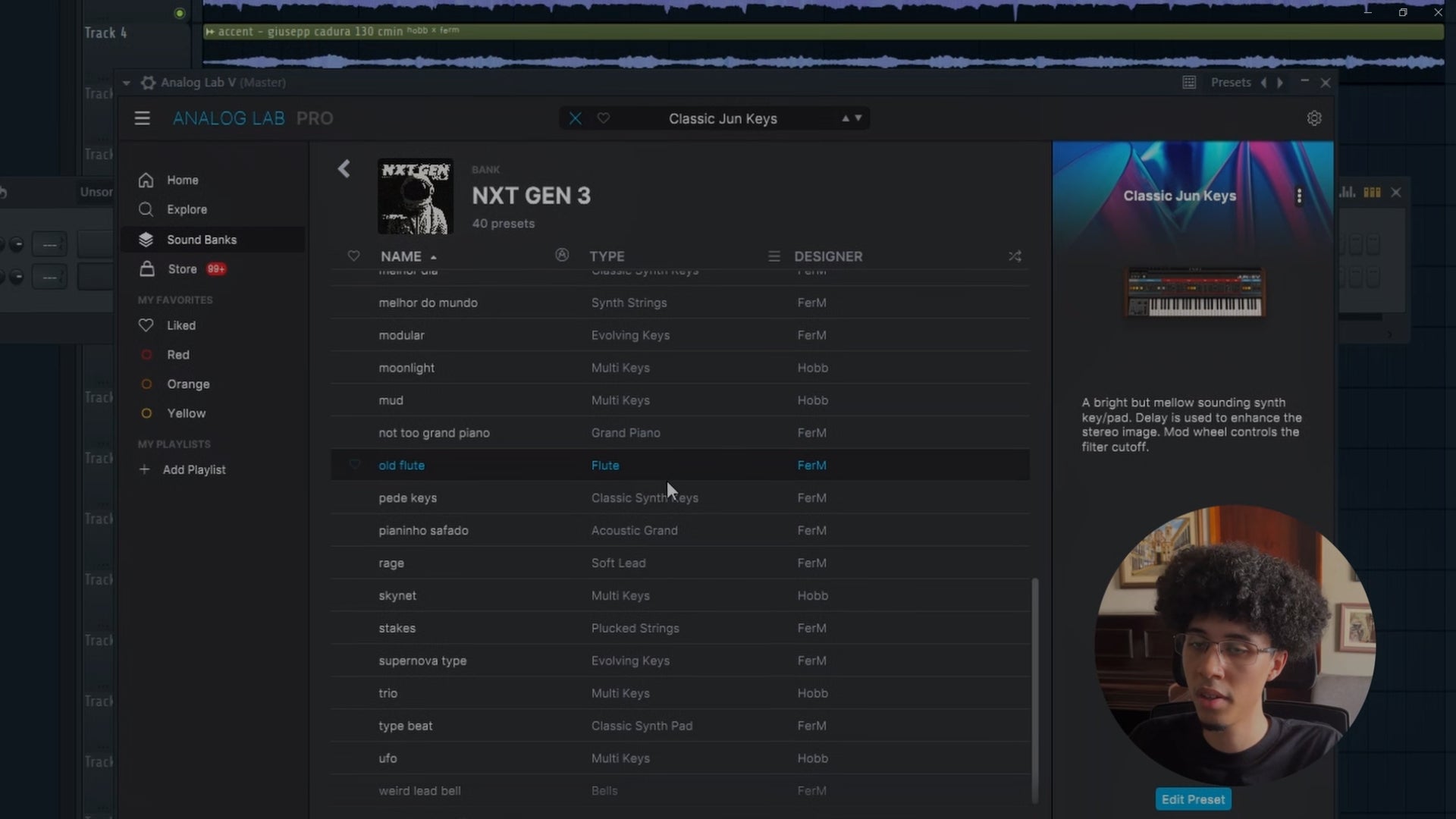The height and width of the screenshot is (819, 1456).
Task: Click Add Playlist
Action: (193, 470)
